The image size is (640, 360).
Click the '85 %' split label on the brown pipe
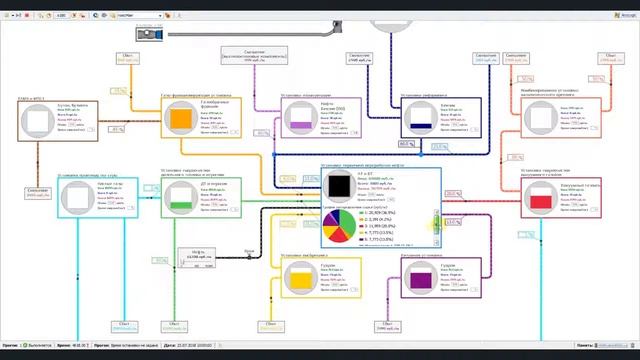(x=117, y=129)
